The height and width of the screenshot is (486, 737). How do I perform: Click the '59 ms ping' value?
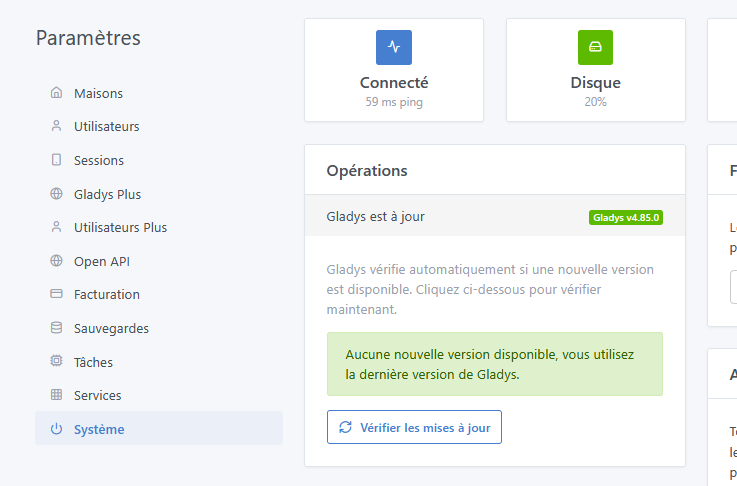[394, 102]
